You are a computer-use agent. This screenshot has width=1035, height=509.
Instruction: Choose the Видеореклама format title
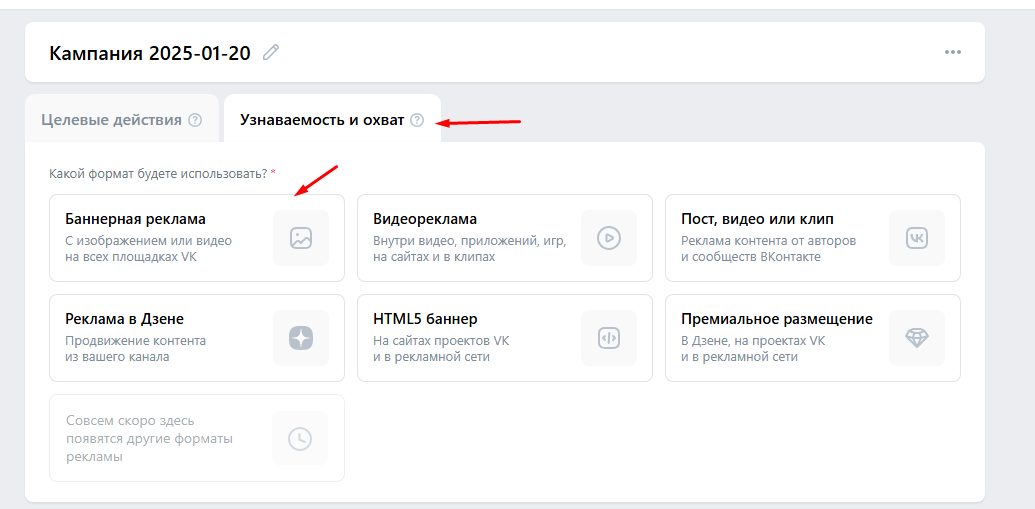point(425,219)
